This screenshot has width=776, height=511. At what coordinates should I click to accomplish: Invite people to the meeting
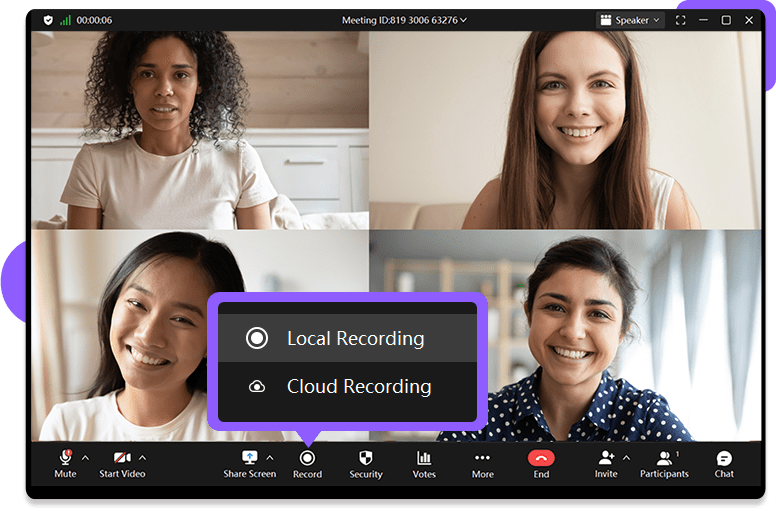(606, 464)
